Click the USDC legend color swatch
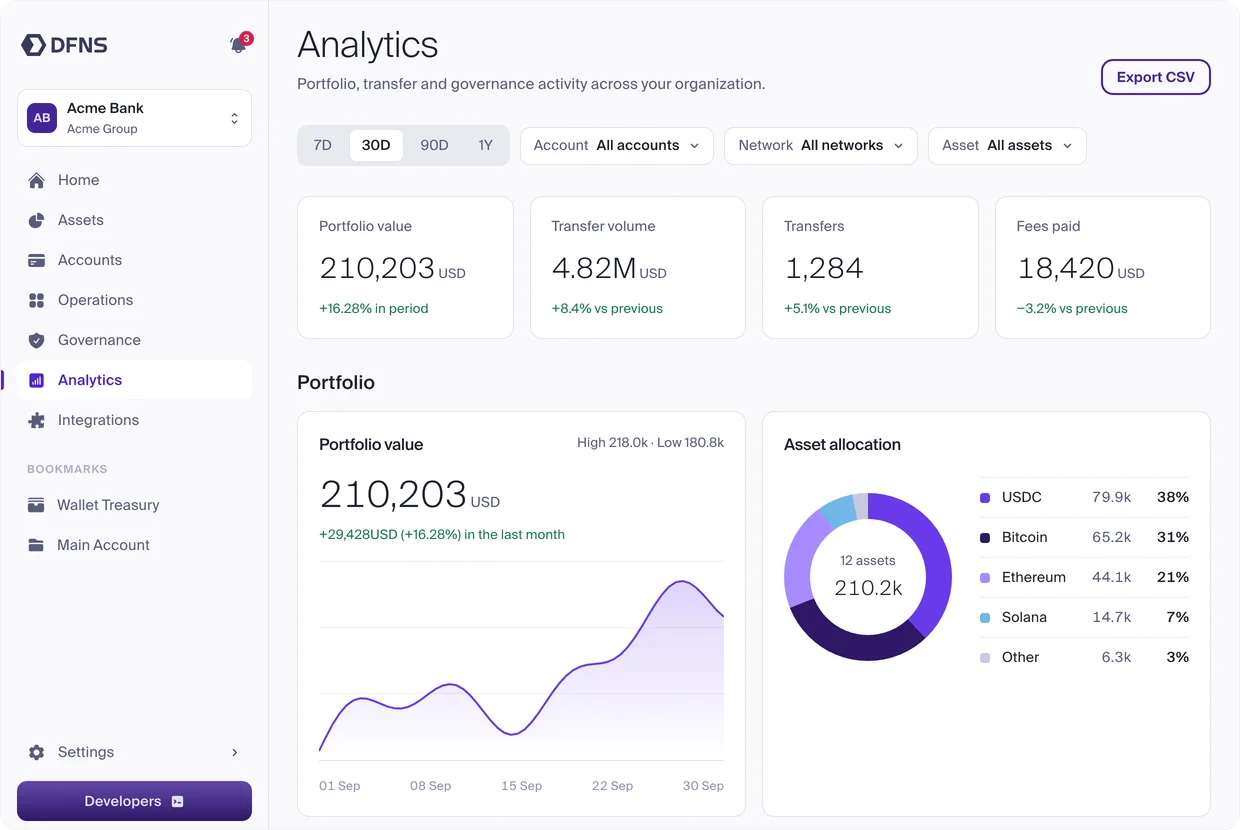This screenshot has height=830, width=1240. 985,497
